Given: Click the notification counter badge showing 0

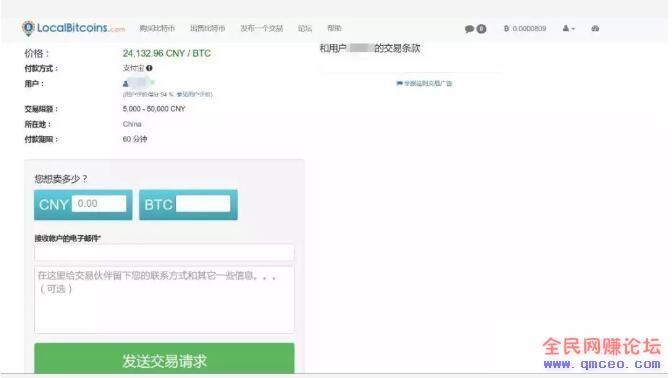Looking at the screenshot, I should [481, 29].
